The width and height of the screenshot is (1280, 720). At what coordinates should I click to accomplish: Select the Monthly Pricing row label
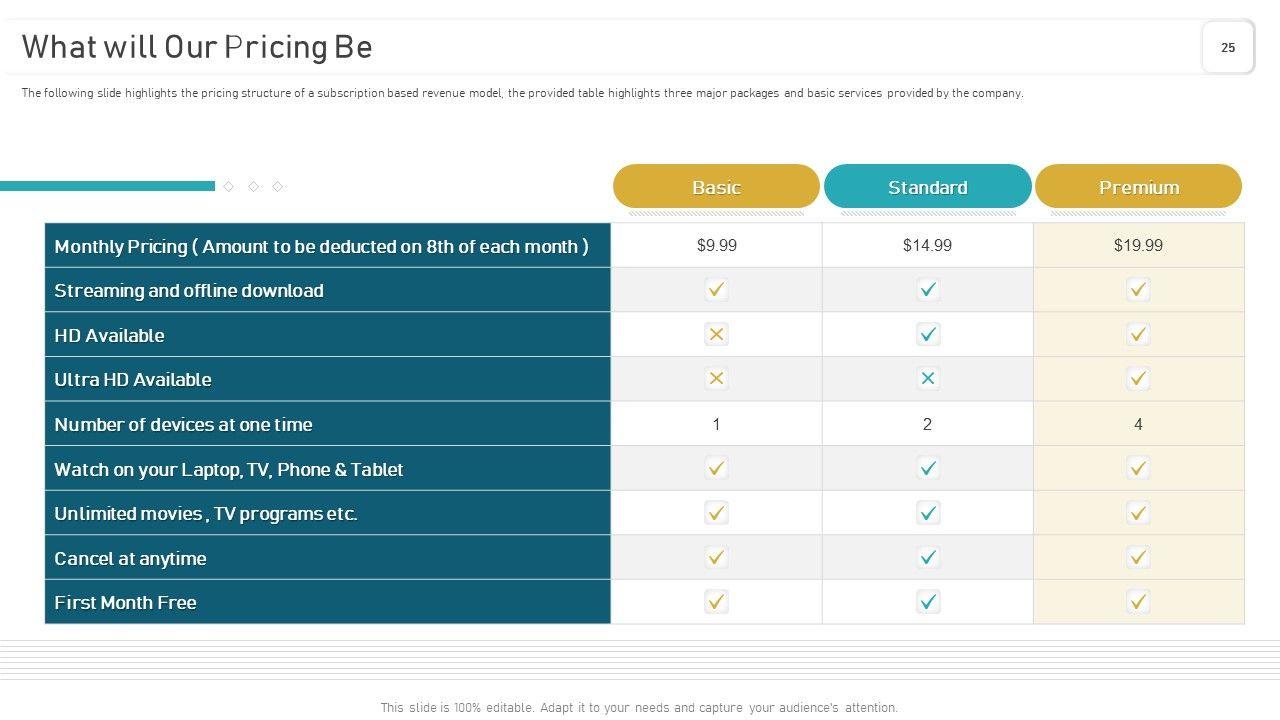[321, 246]
